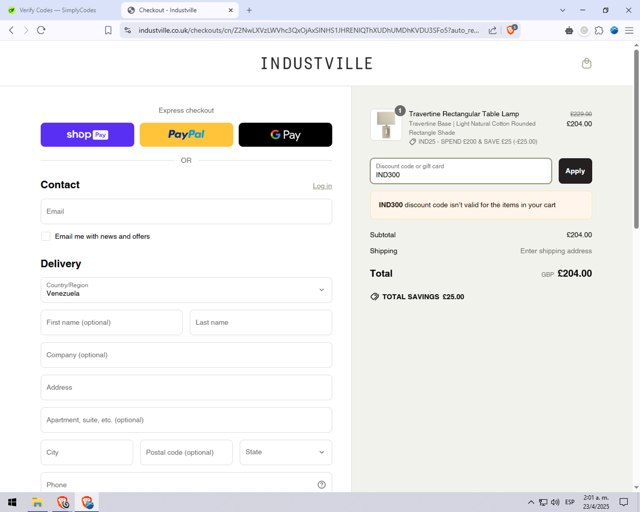This screenshot has width=640, height=512.
Task: Focus the Company optional field
Action: coord(186,355)
